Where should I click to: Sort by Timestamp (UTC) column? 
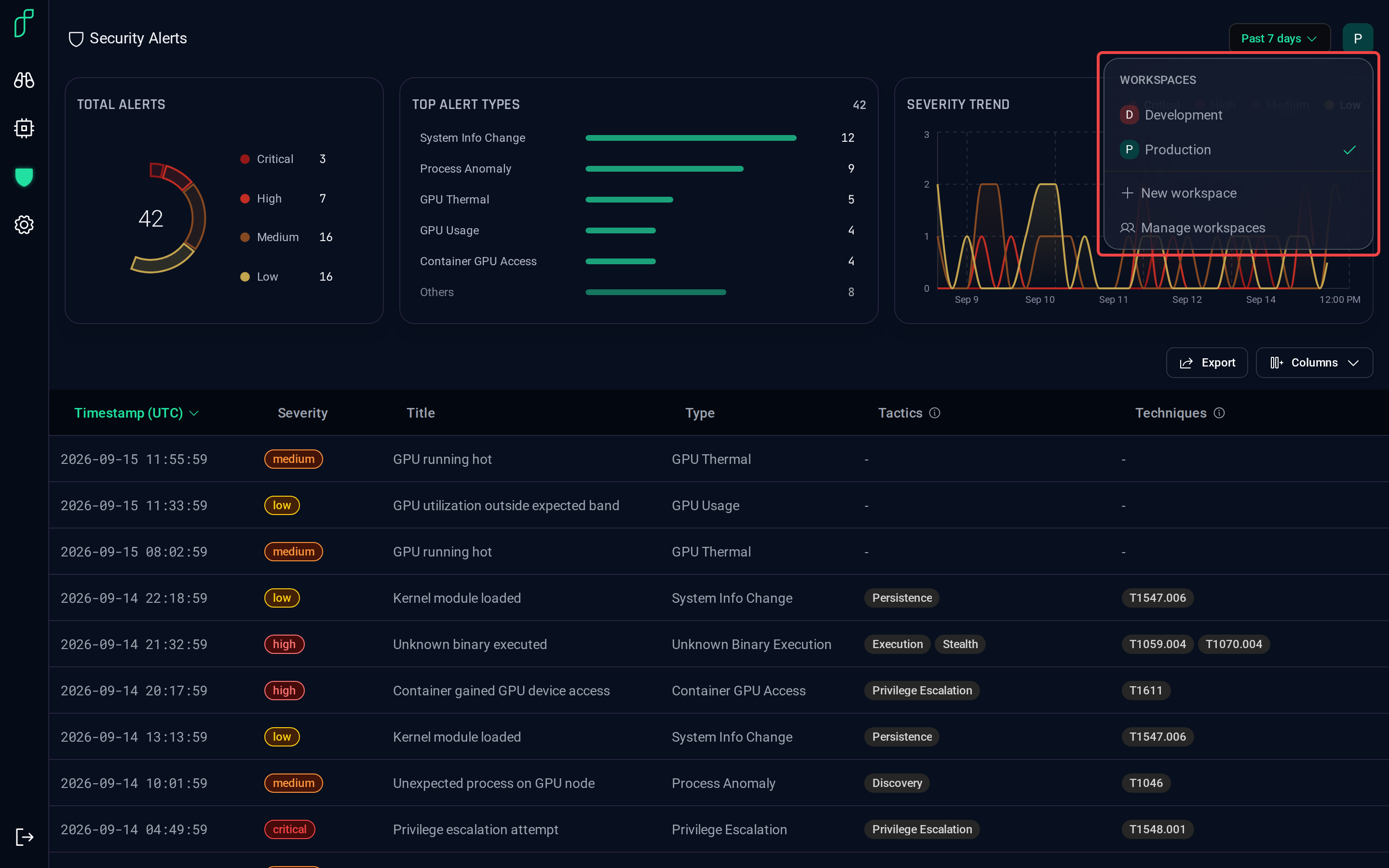point(136,413)
